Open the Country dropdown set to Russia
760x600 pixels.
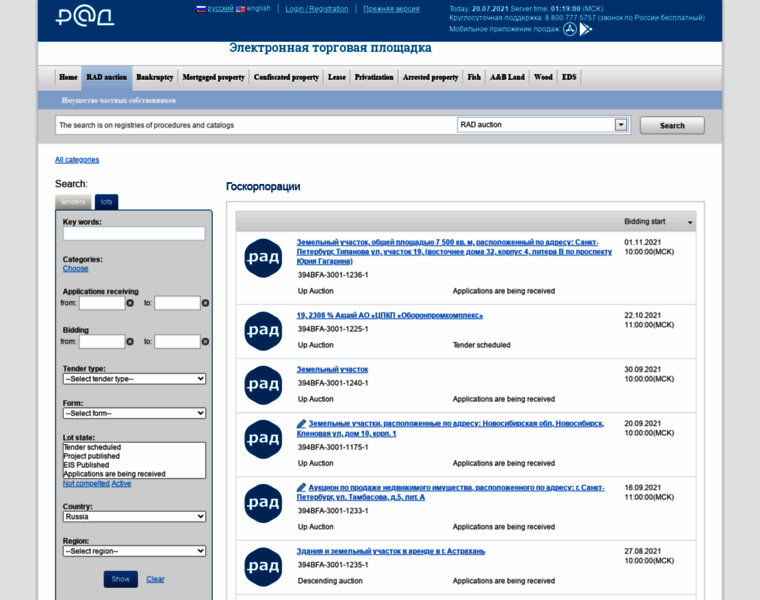click(x=134, y=517)
